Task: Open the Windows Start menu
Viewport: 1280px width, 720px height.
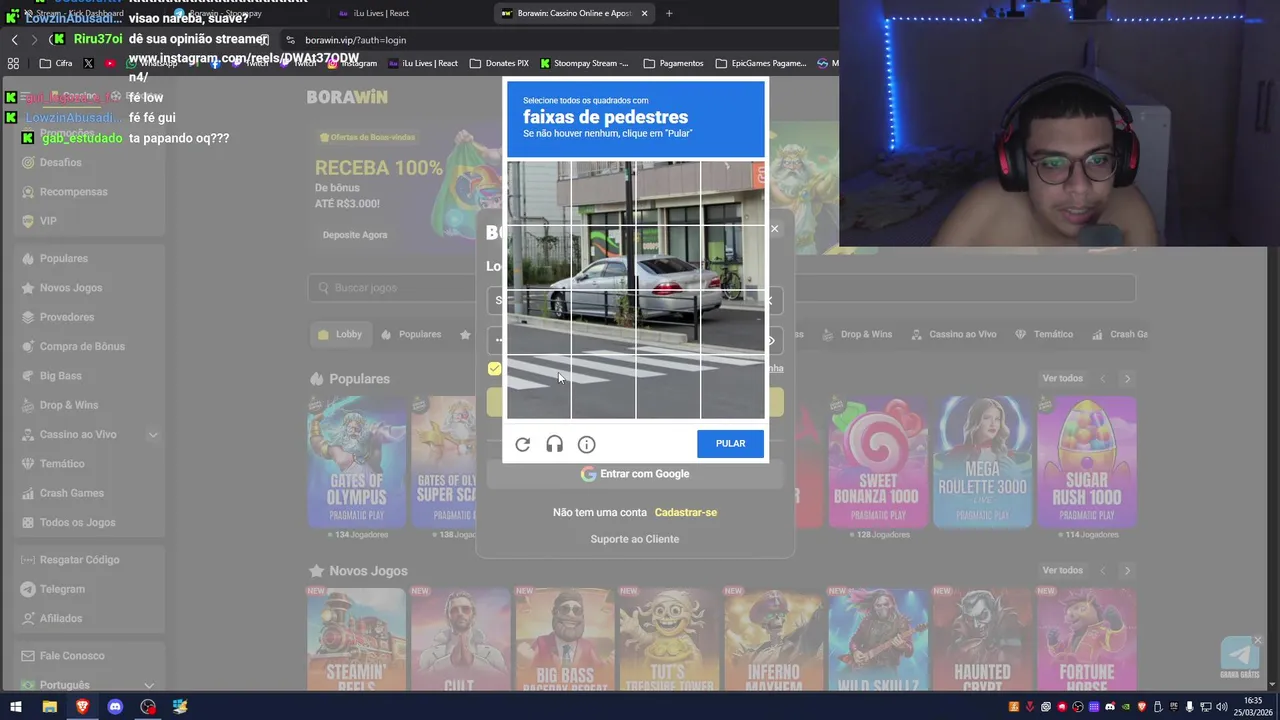Action: [x=16, y=707]
